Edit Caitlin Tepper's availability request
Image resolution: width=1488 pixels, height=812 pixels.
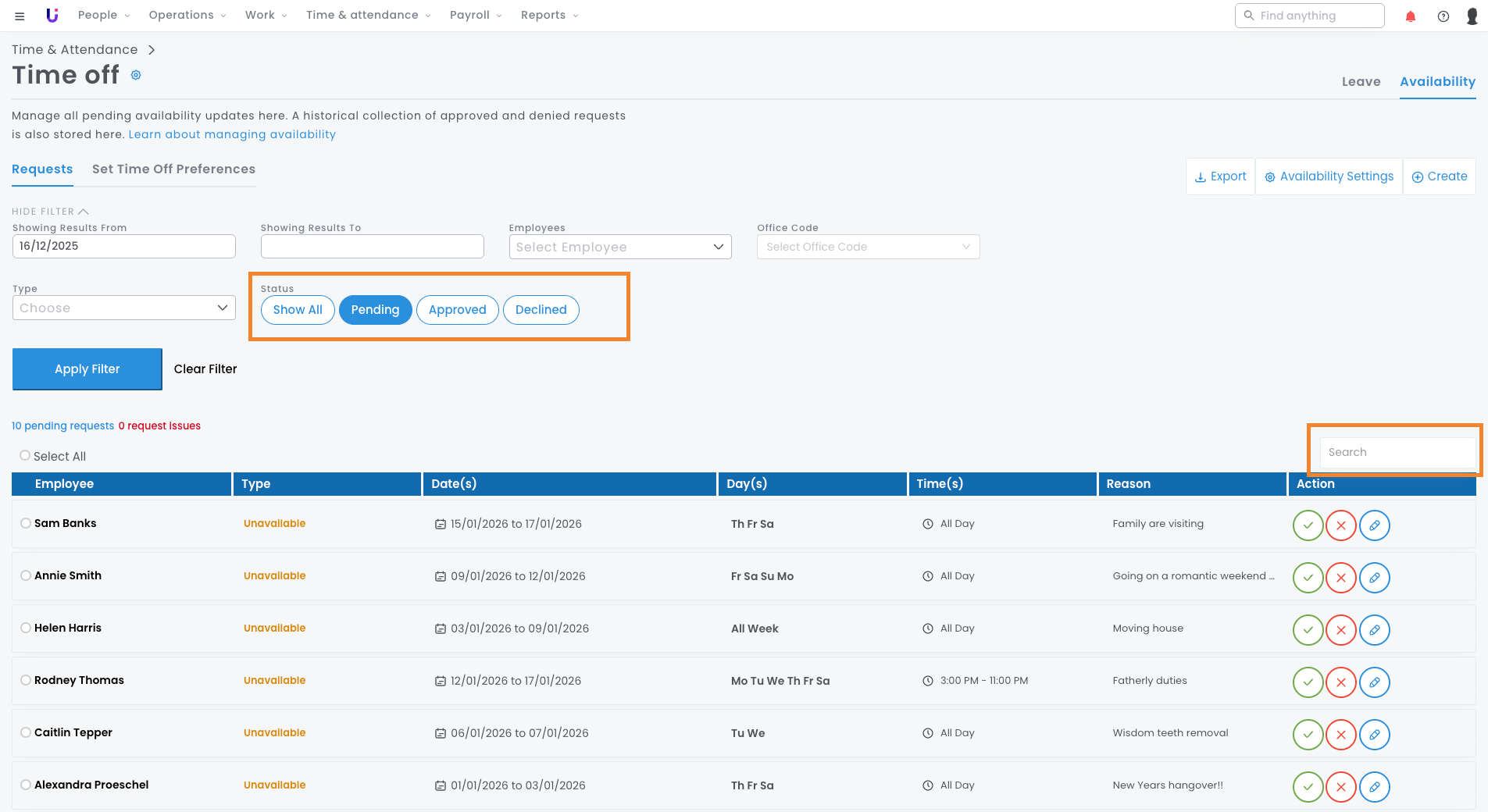1375,734
